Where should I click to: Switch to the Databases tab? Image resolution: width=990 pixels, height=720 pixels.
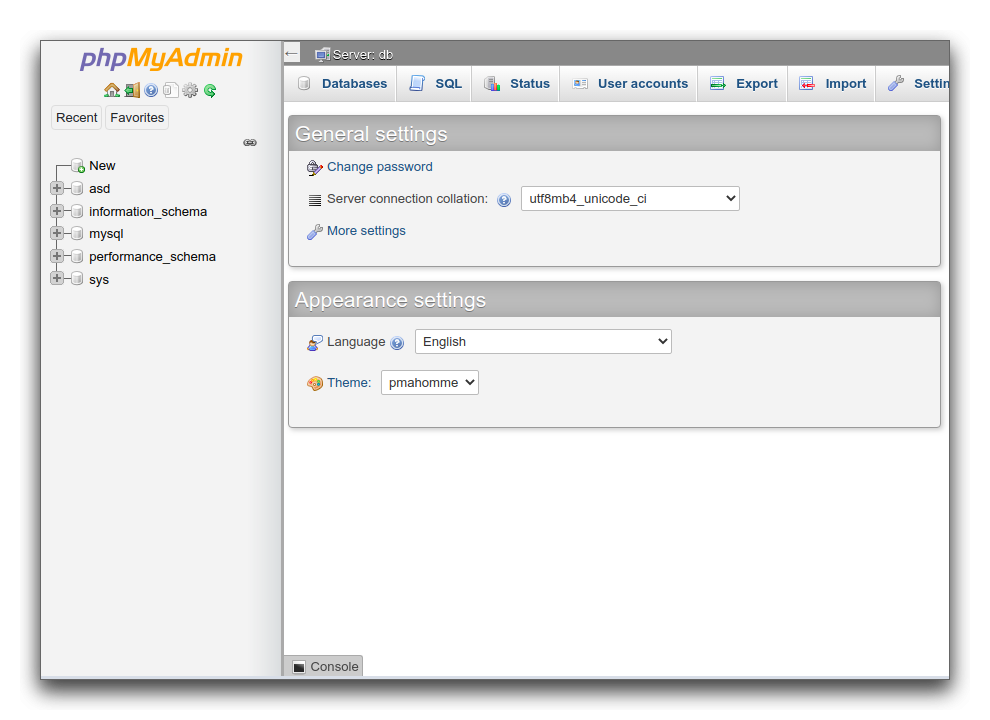(x=341, y=83)
